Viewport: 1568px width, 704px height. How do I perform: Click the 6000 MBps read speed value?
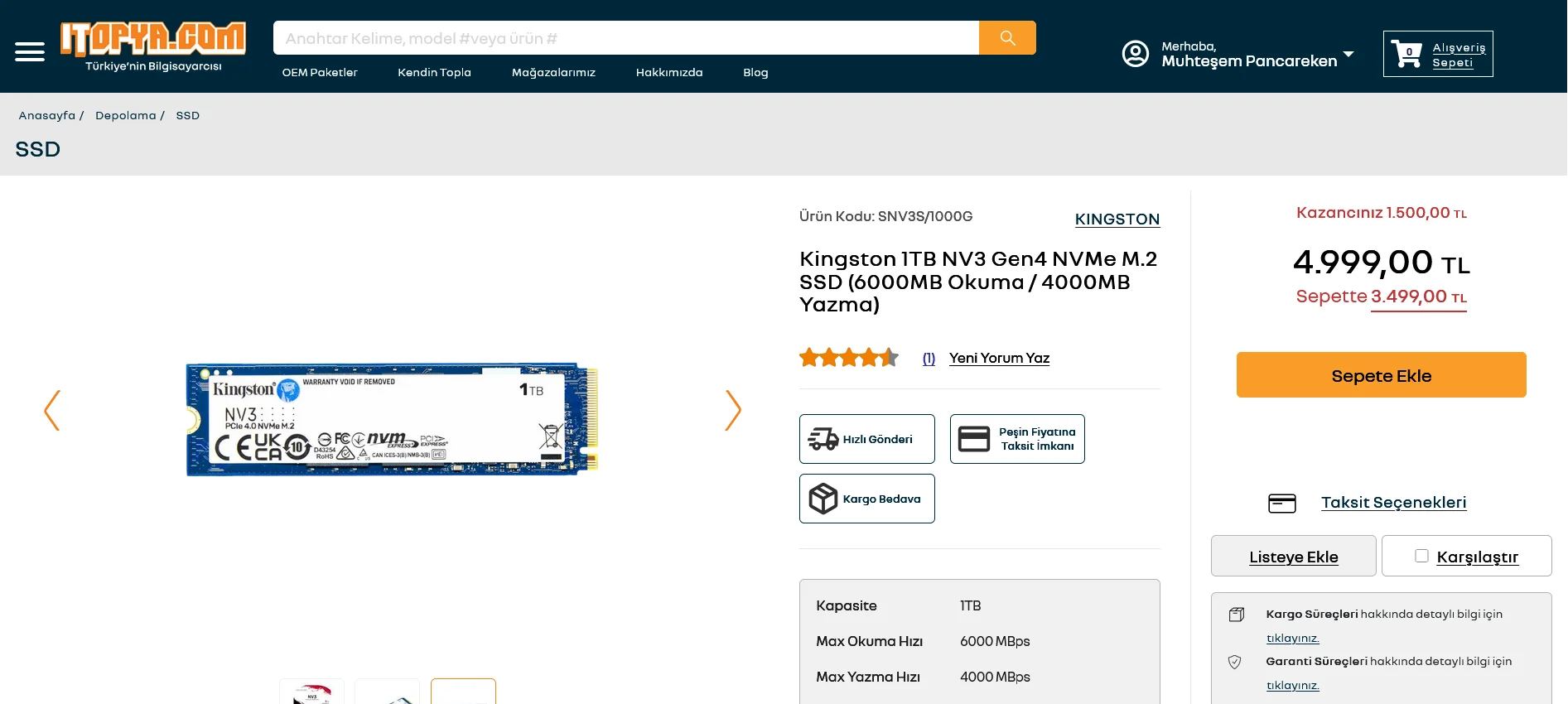point(995,641)
